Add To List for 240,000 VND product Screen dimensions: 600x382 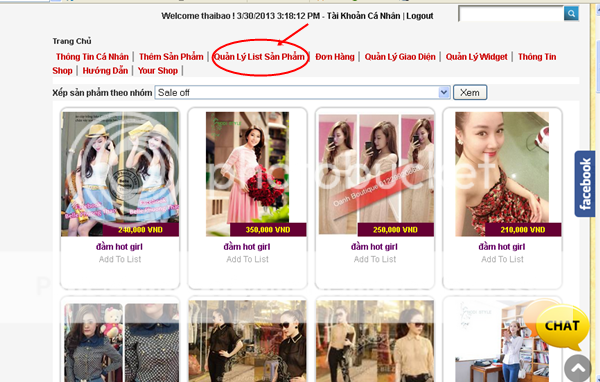120,259
